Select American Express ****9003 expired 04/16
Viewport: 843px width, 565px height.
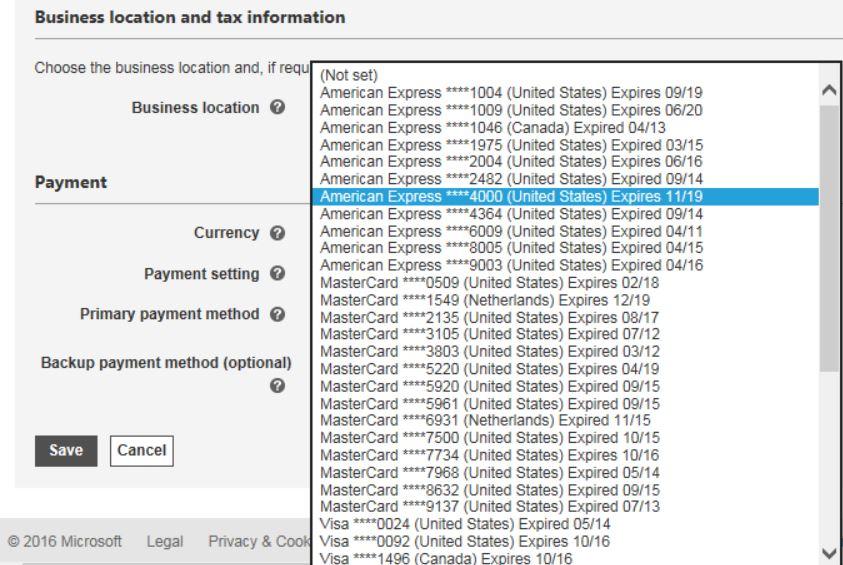click(565, 265)
